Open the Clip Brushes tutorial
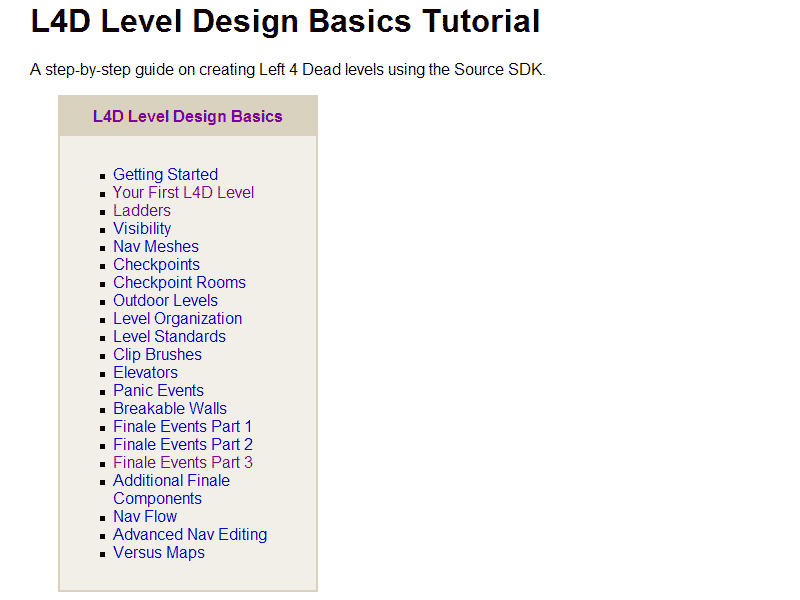The image size is (800, 600). pos(157,355)
